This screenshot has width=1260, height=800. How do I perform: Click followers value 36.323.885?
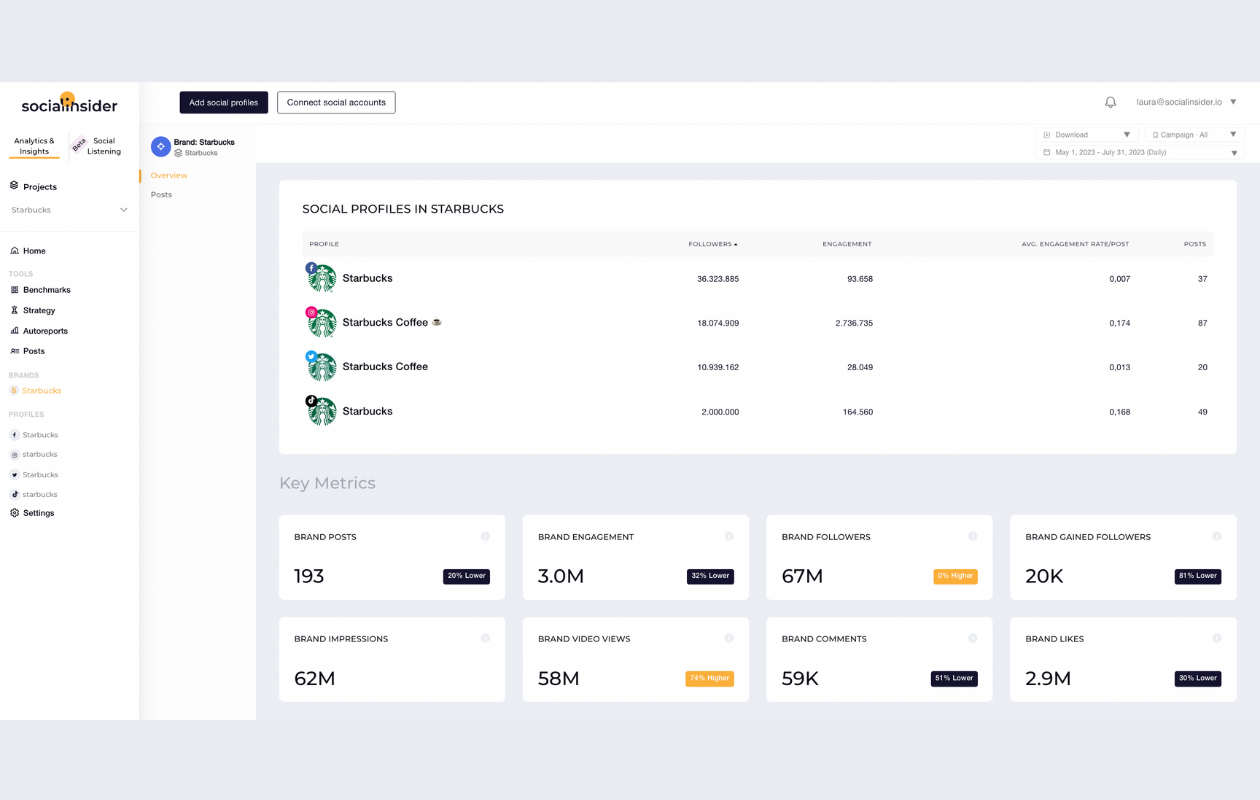[x=718, y=279]
